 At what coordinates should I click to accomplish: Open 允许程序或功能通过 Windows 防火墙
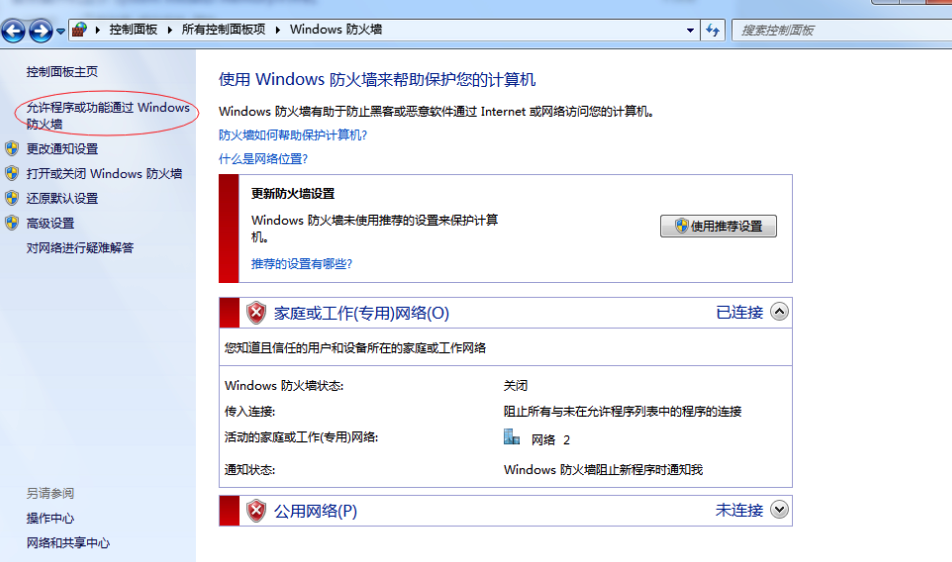108,115
